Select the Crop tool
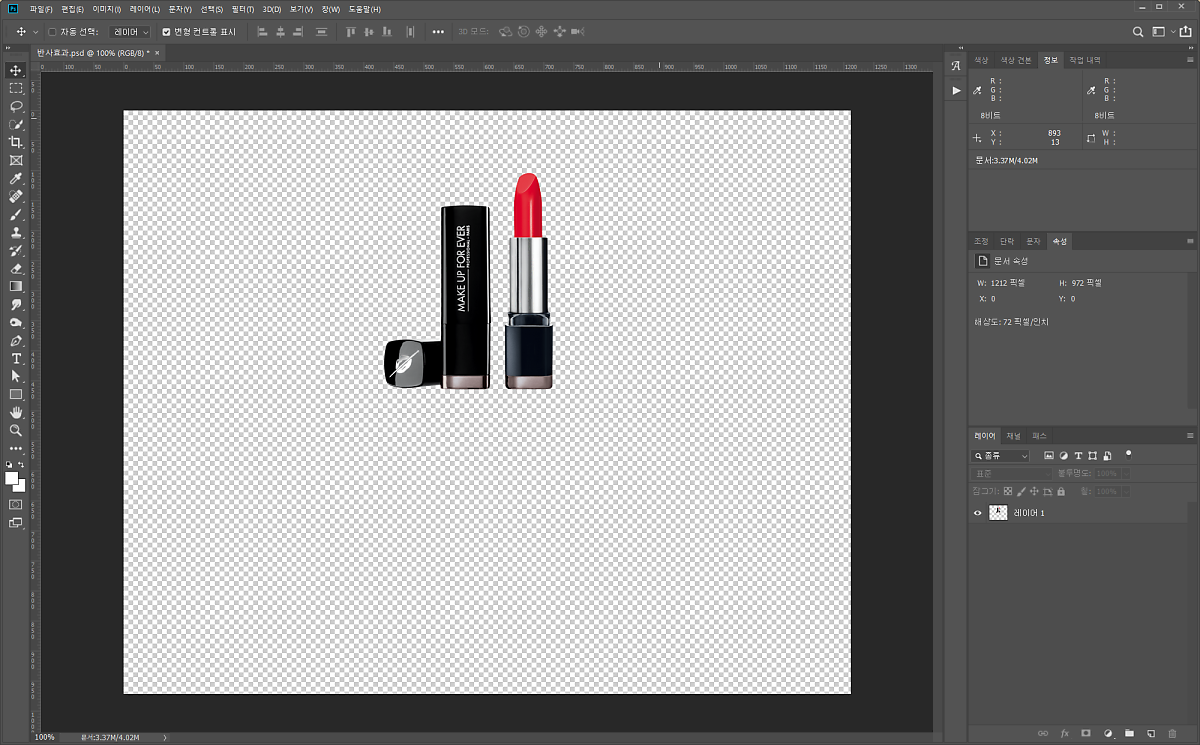The width and height of the screenshot is (1200, 745). point(16,142)
